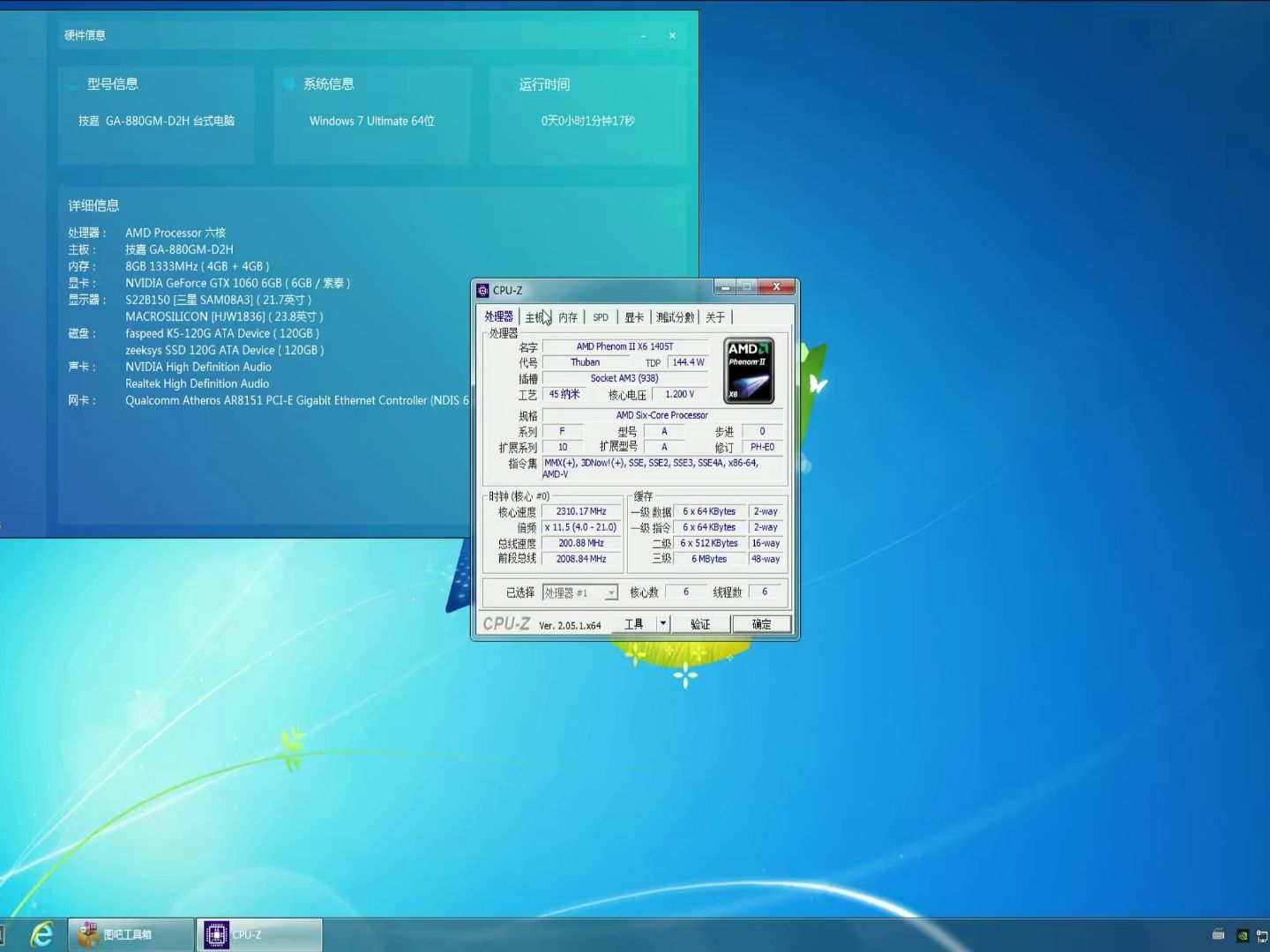
Task: Click NVIDIA GeForce GTX 1060 6GB line
Action: (x=238, y=283)
